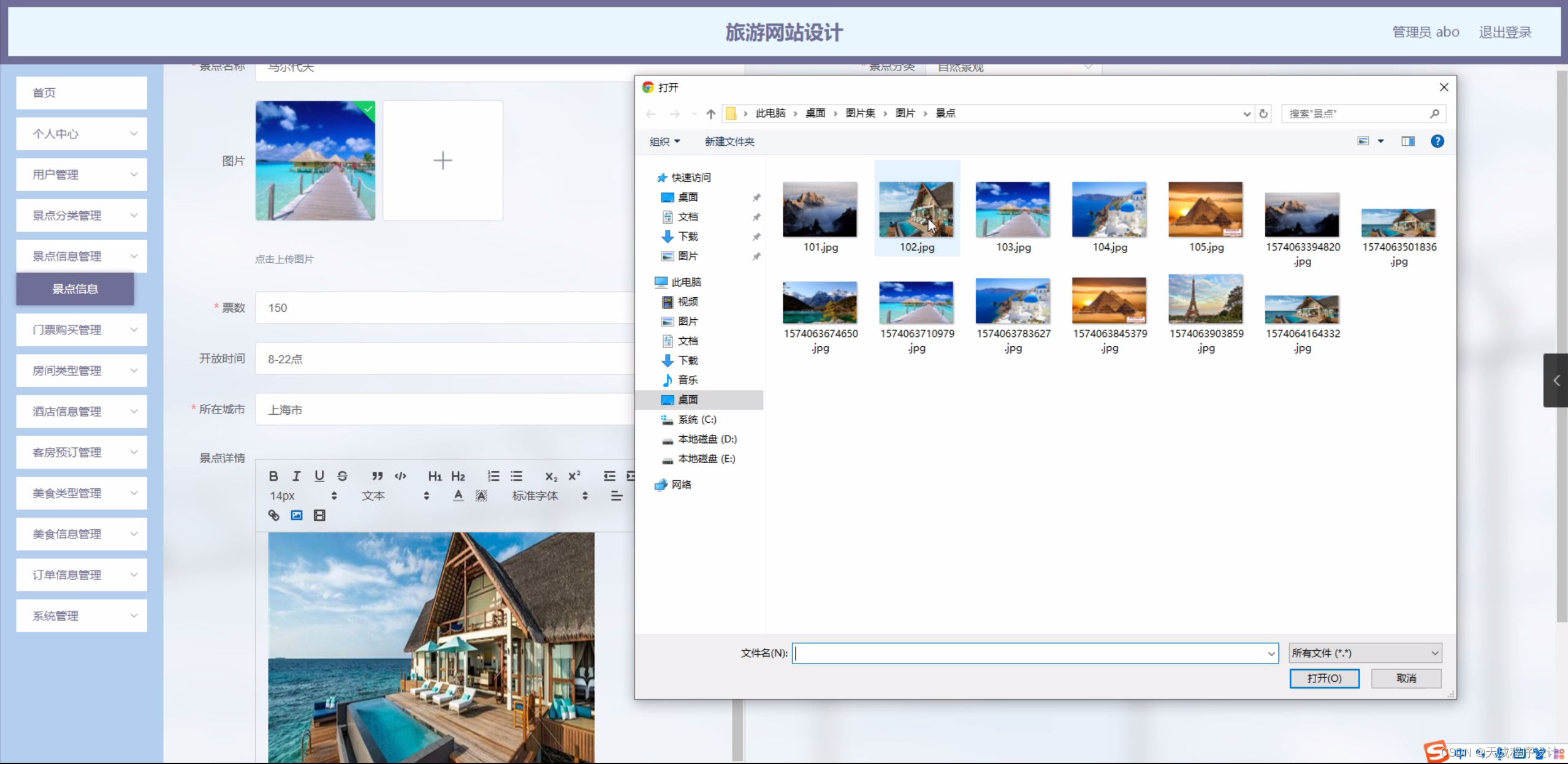The width and height of the screenshot is (1568, 764).
Task: Toggle bold formatting in editor toolbar
Action: [273, 476]
